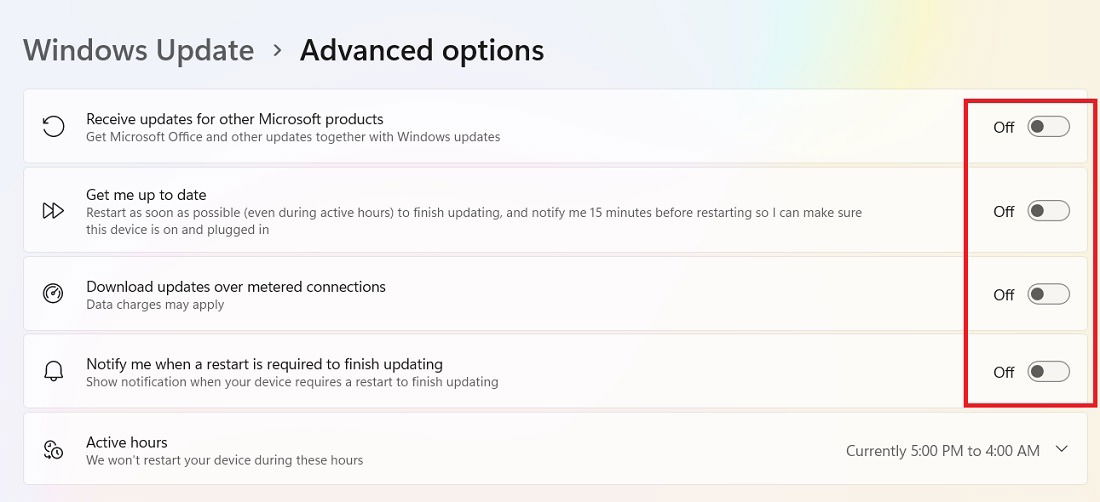Viewport: 1100px width, 502px height.
Task: Expand the Active hours row
Action: pos(555,449)
